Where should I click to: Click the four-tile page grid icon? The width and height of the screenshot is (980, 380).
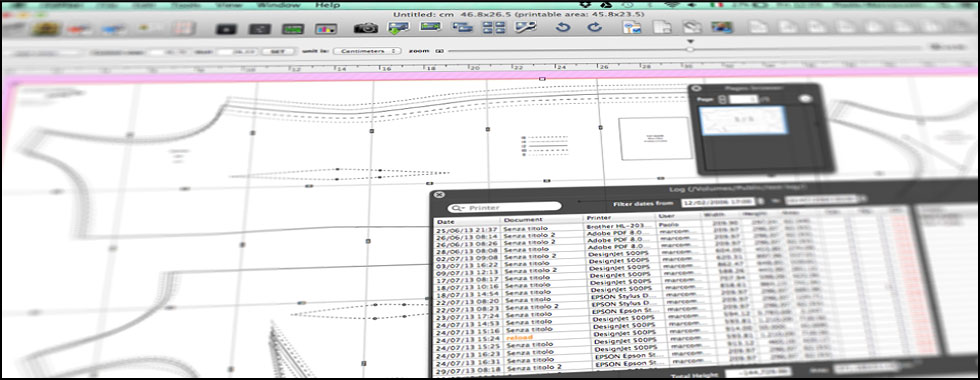coord(494,28)
